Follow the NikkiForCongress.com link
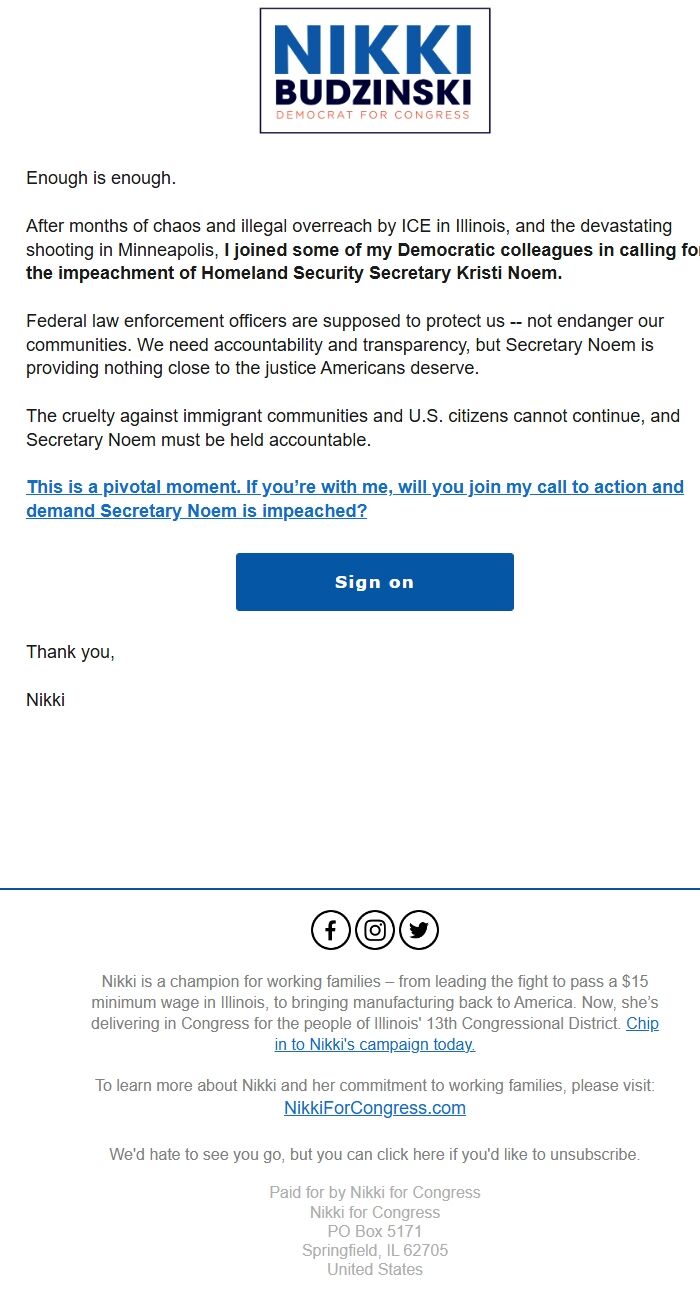 coord(374,1107)
